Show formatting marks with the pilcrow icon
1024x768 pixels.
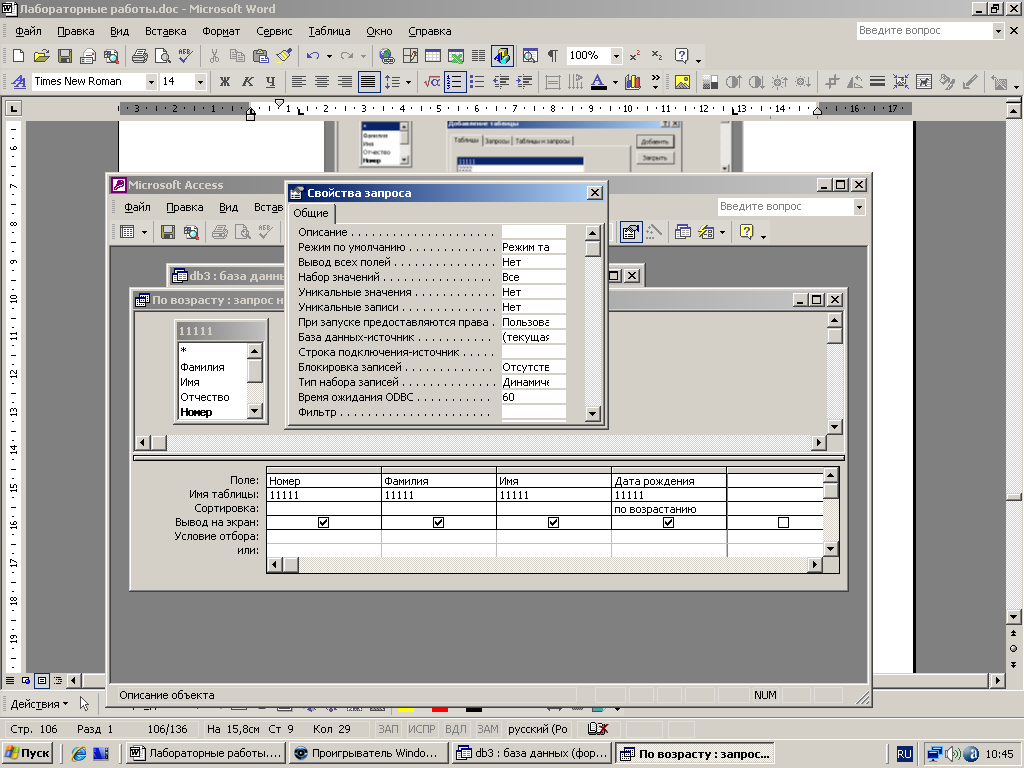click(553, 56)
